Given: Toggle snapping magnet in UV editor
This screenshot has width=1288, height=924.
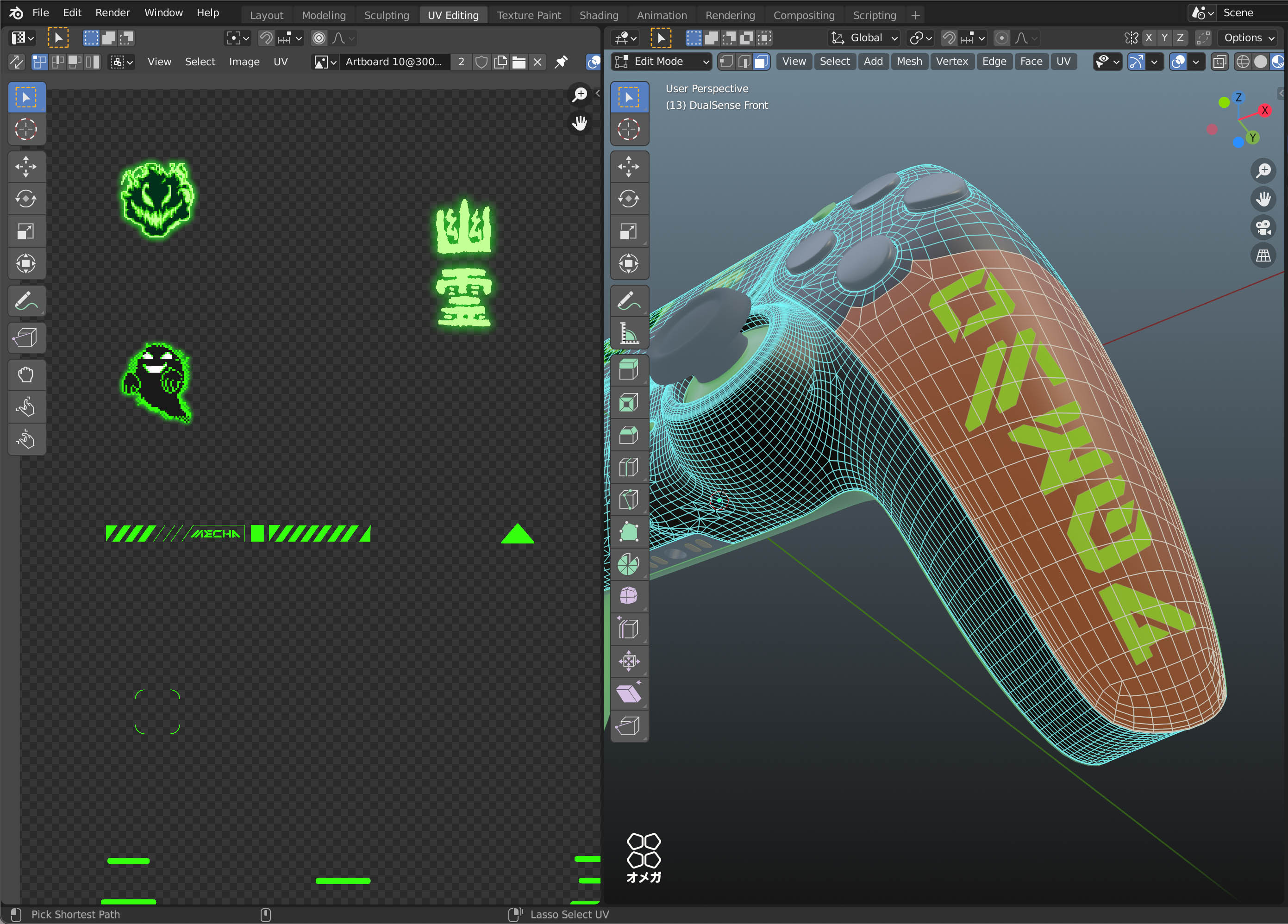Looking at the screenshot, I should [266, 38].
